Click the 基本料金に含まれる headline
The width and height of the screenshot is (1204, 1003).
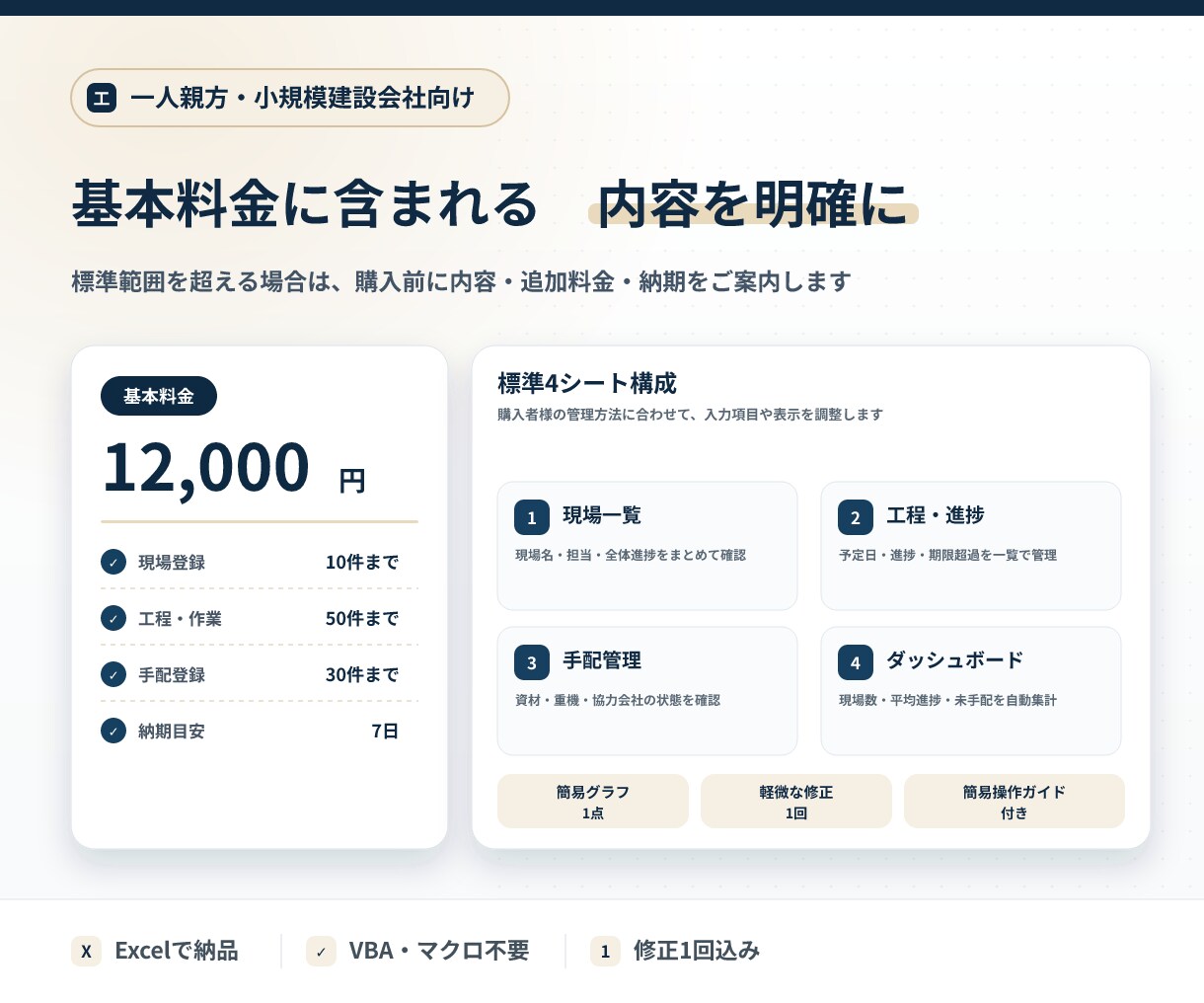click(x=305, y=204)
